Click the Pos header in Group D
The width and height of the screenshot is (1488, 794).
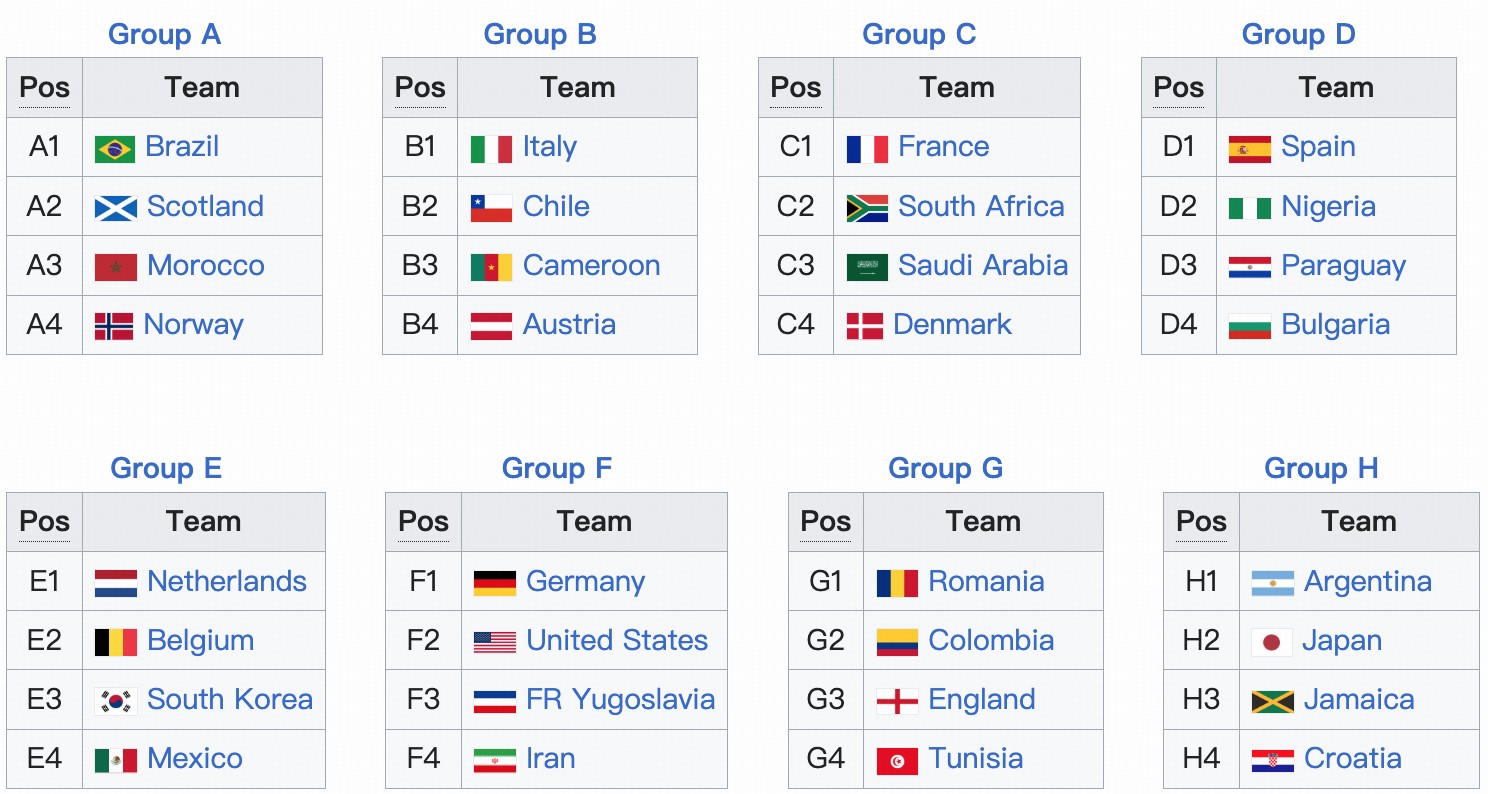(1179, 88)
